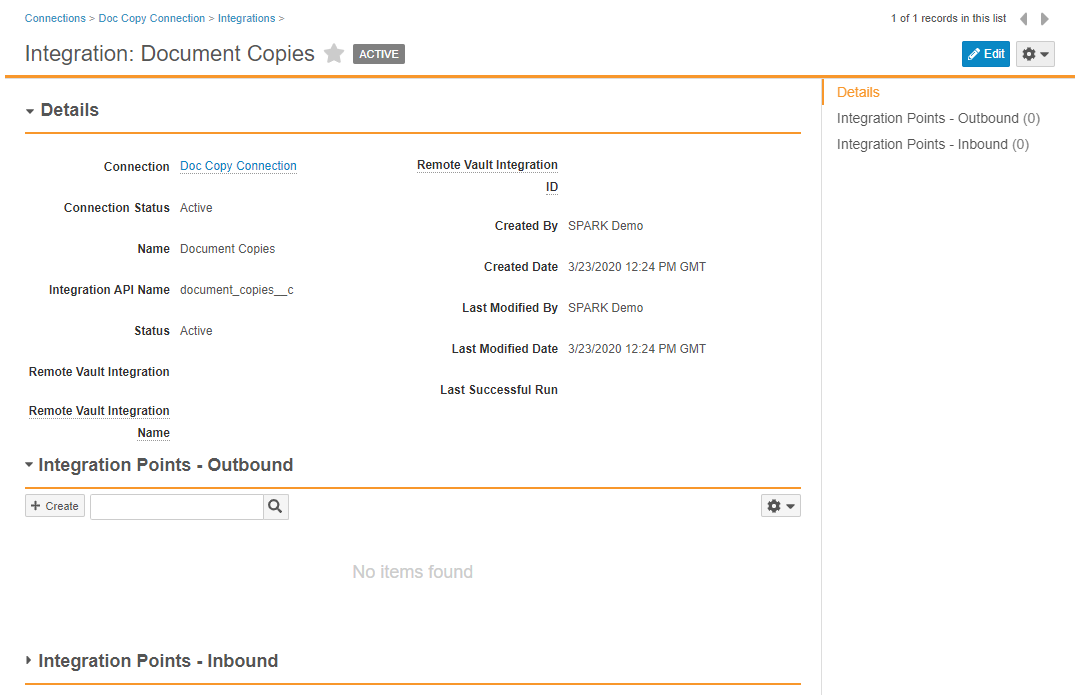Jump to Integration Points - Inbound (0)

pyautogui.click(x=932, y=144)
